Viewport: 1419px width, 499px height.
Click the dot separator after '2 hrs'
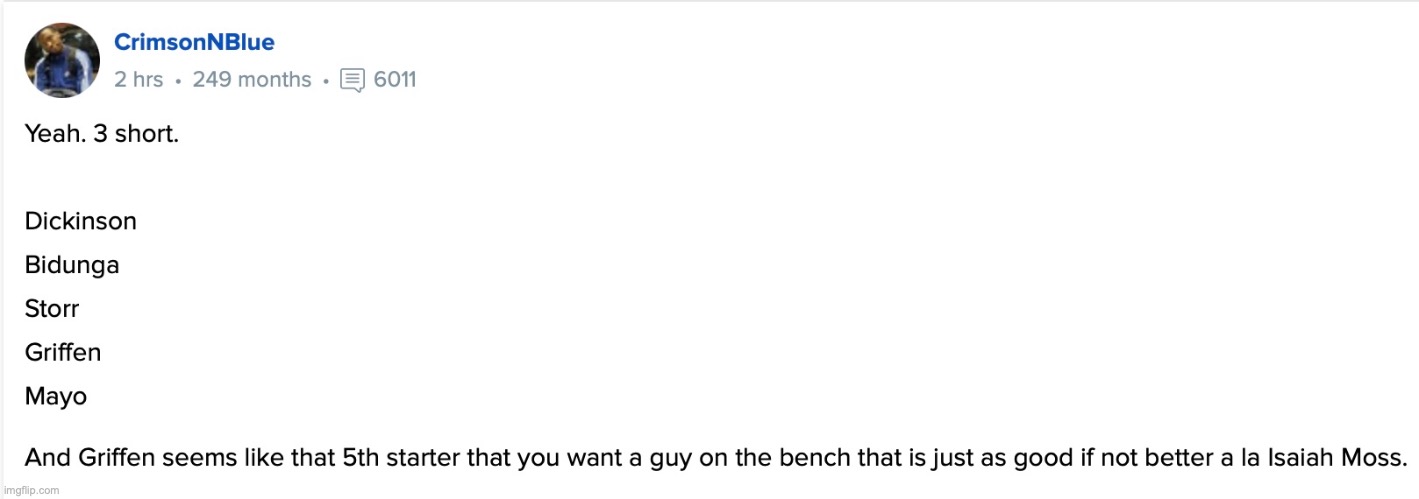[178, 81]
